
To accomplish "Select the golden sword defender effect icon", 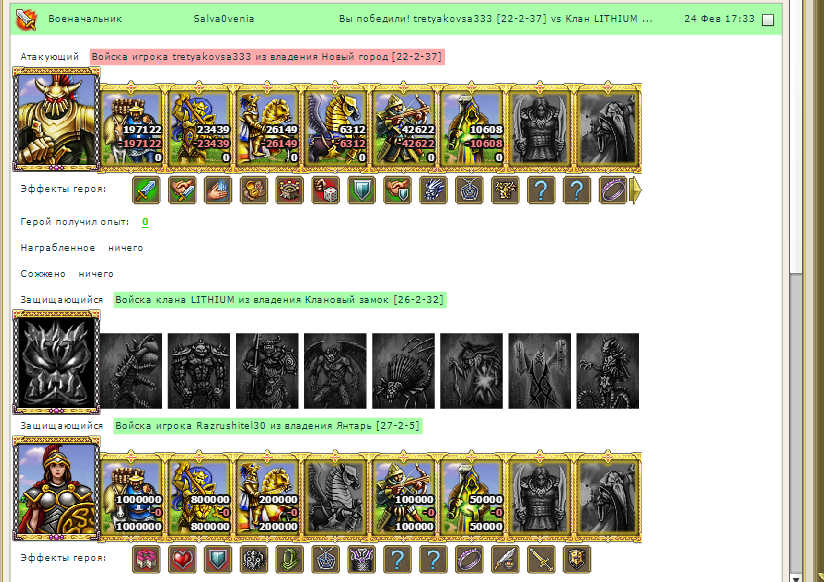I will [541, 559].
